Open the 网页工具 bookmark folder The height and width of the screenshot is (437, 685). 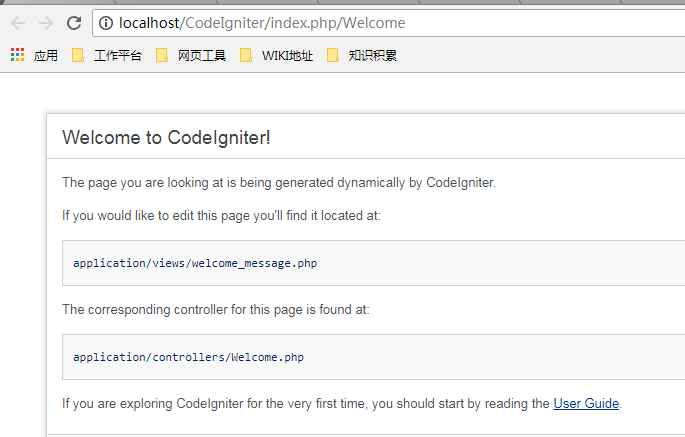pyautogui.click(x=191, y=55)
